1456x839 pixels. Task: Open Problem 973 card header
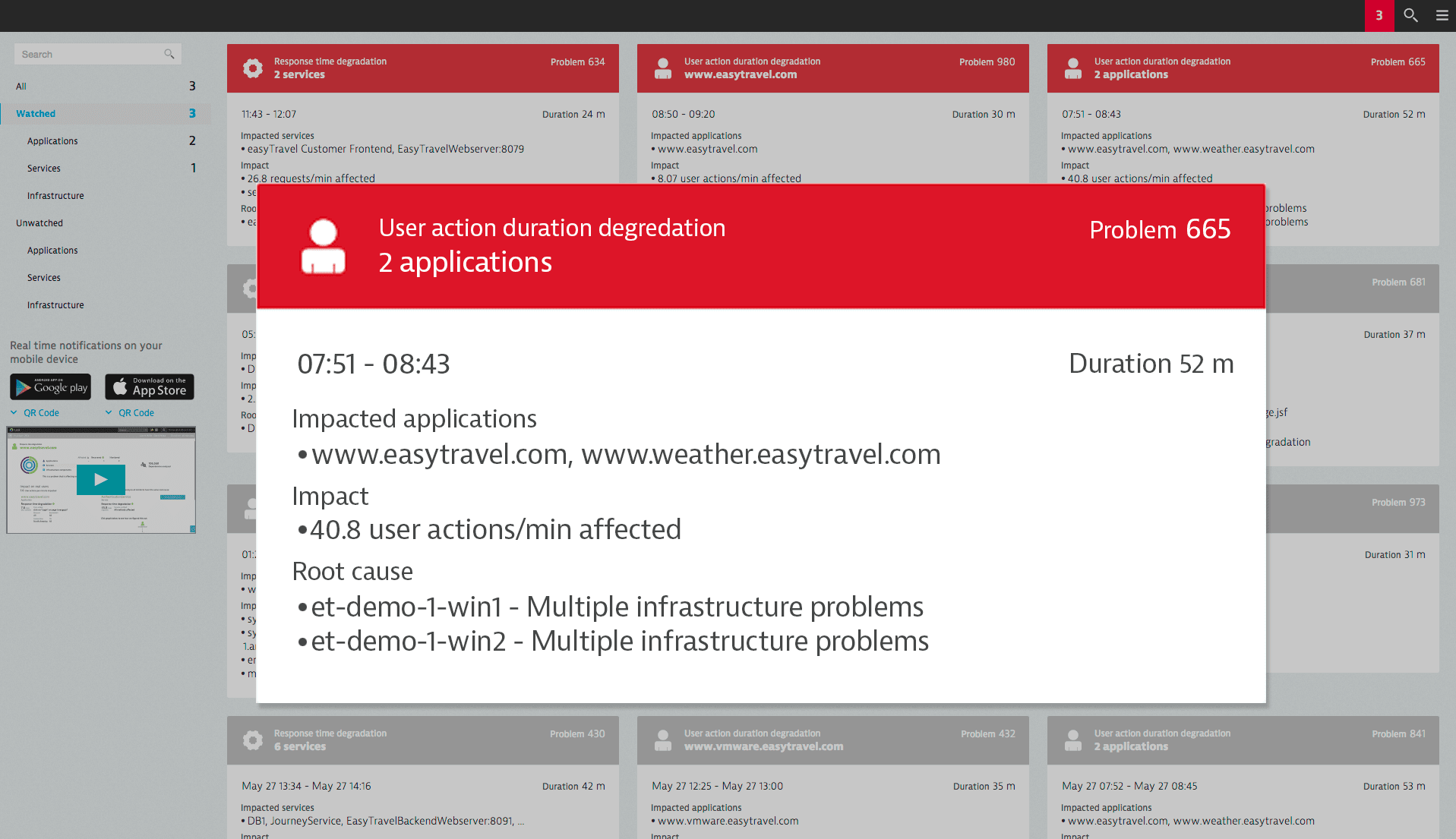coord(1352,509)
